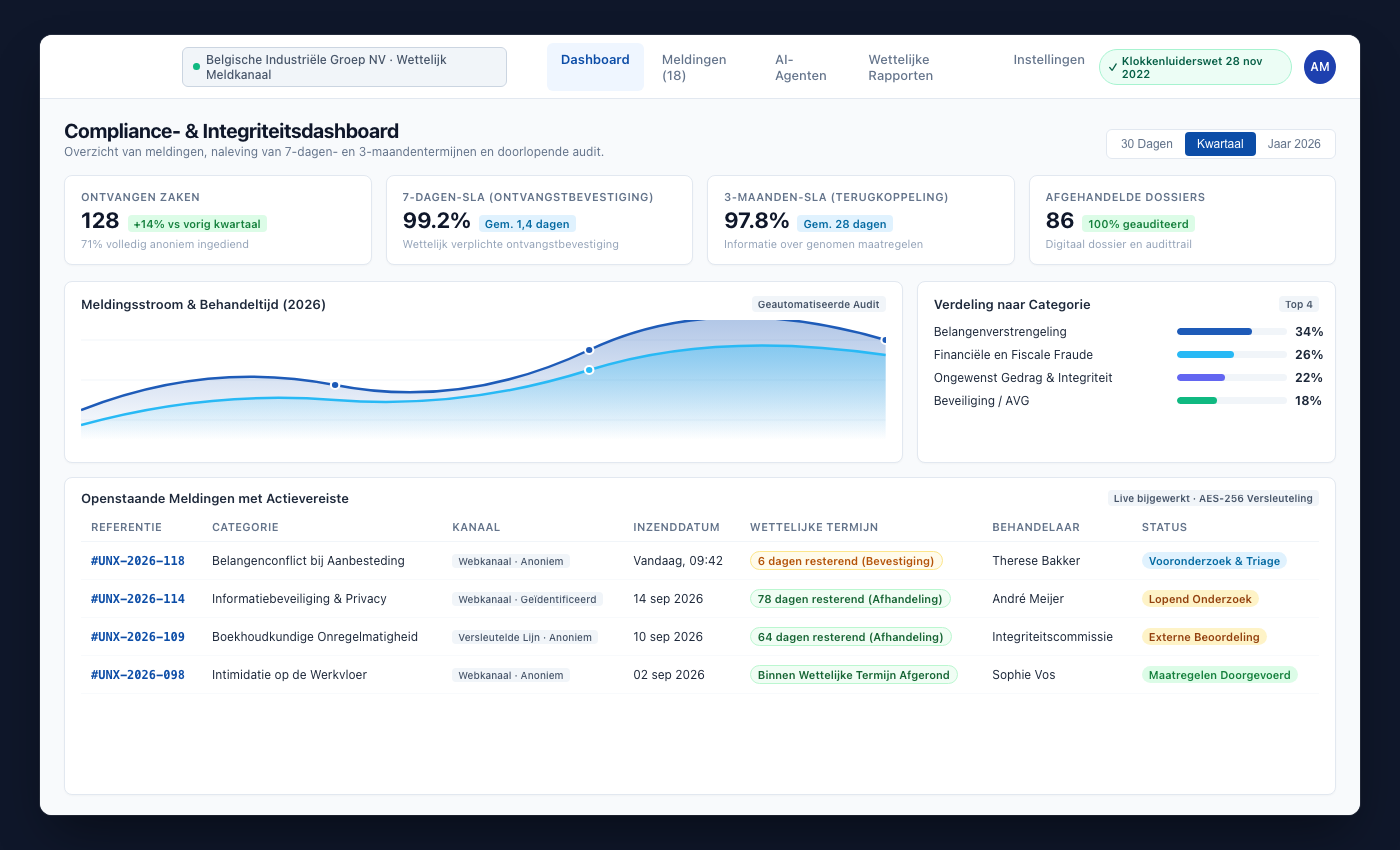
Task: Open case #UNX-2026-098
Action: click(x=138, y=675)
